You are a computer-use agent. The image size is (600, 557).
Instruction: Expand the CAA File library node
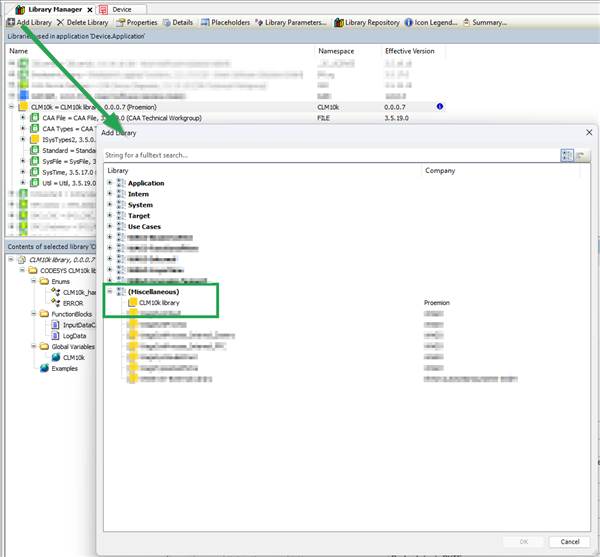click(22, 117)
